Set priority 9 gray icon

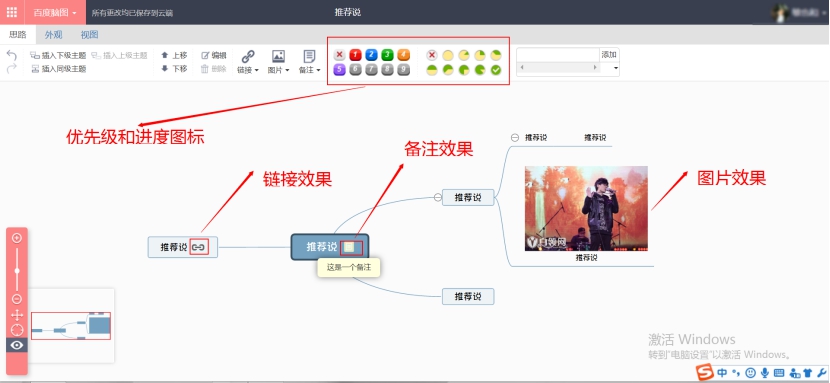[403, 70]
